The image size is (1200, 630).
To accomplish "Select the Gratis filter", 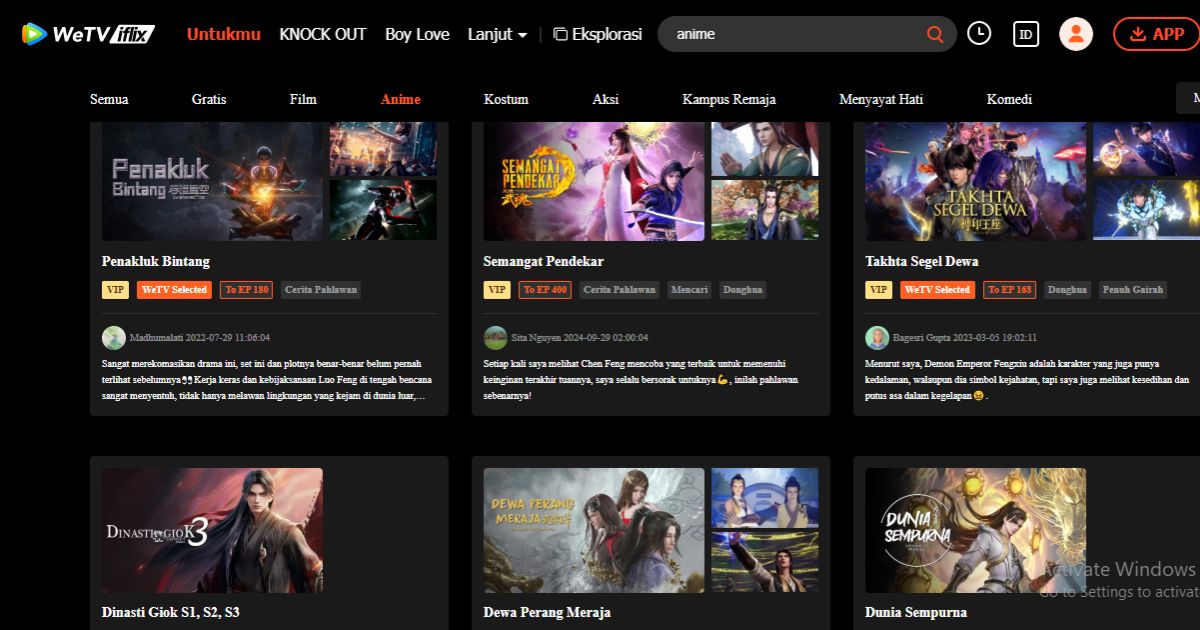I will click(208, 99).
